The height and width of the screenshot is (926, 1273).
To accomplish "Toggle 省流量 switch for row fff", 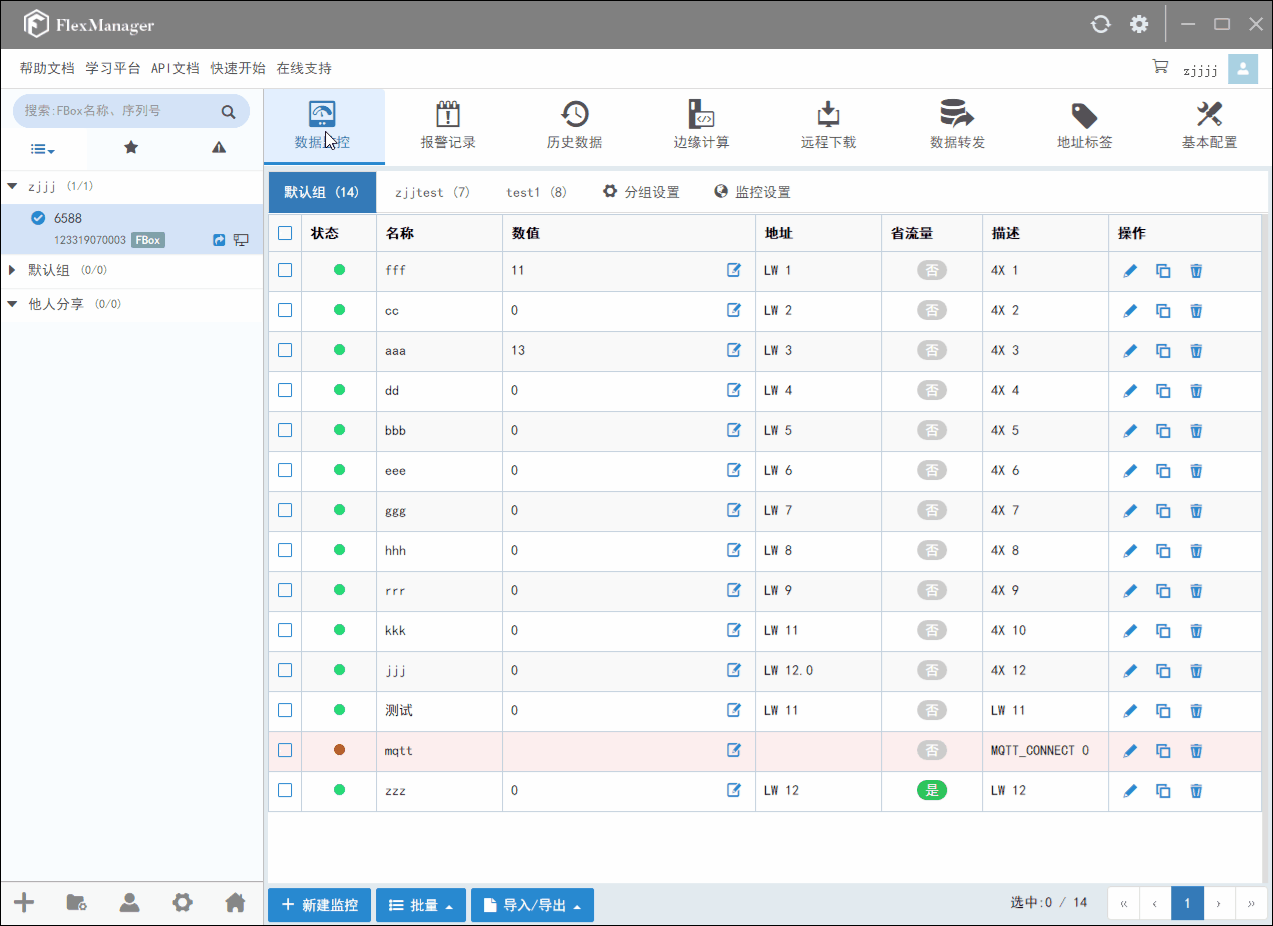I will tap(932, 271).
